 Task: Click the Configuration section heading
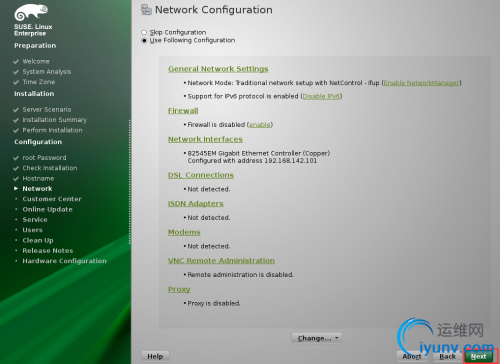pyautogui.click(x=38, y=142)
